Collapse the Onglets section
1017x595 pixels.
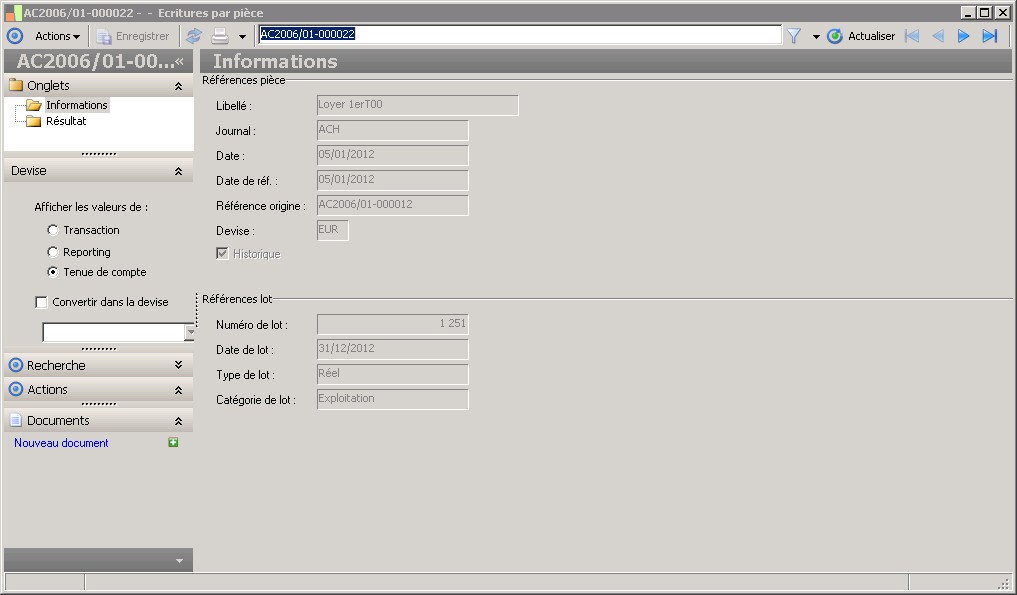point(178,86)
